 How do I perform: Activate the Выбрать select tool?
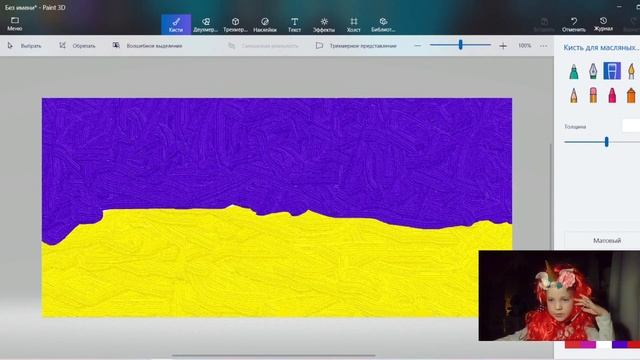coord(24,46)
